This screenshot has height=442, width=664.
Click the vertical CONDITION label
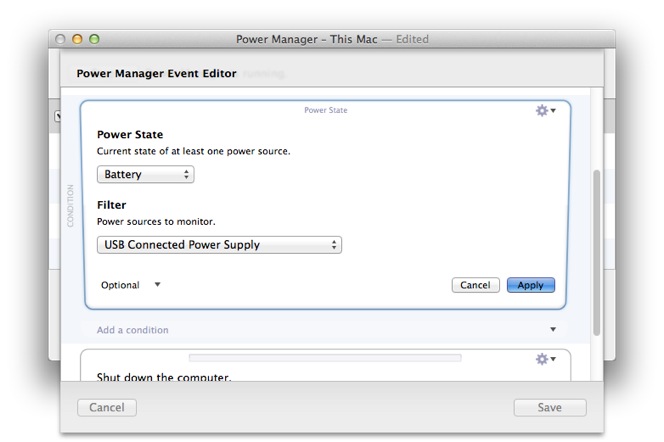click(70, 206)
